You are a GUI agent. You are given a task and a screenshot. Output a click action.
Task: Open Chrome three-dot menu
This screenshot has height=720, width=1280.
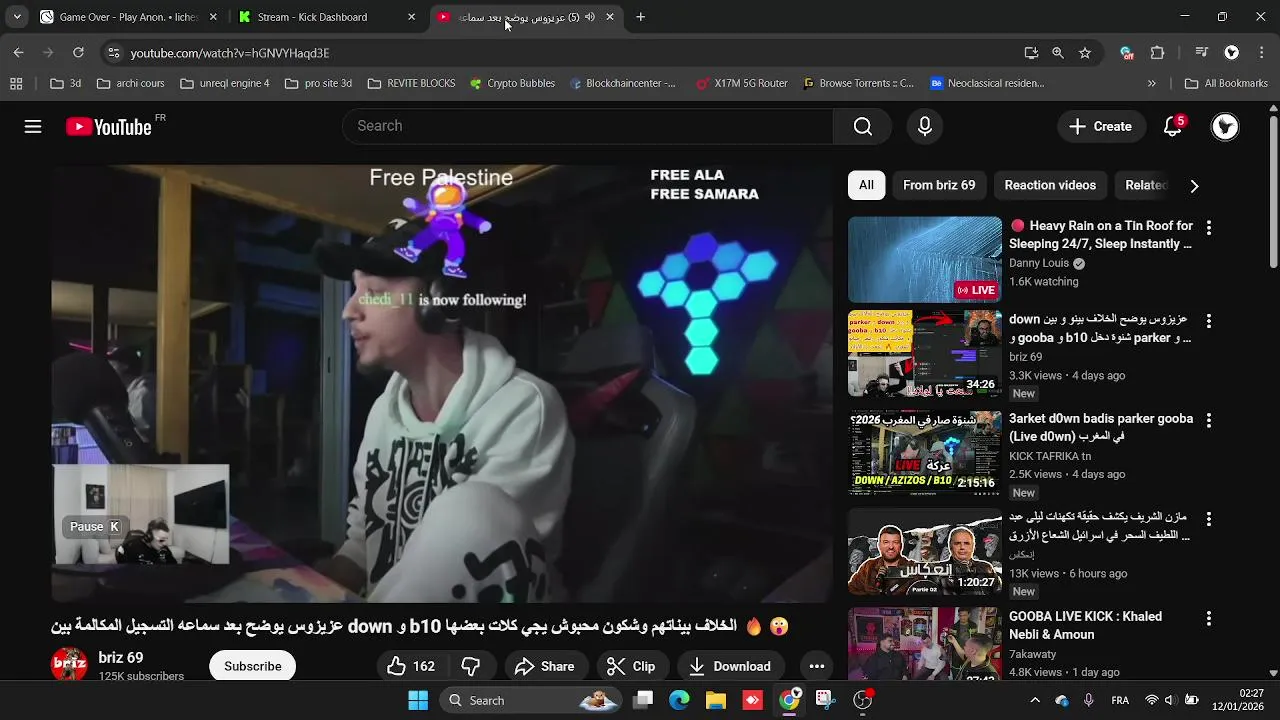coord(1261,53)
